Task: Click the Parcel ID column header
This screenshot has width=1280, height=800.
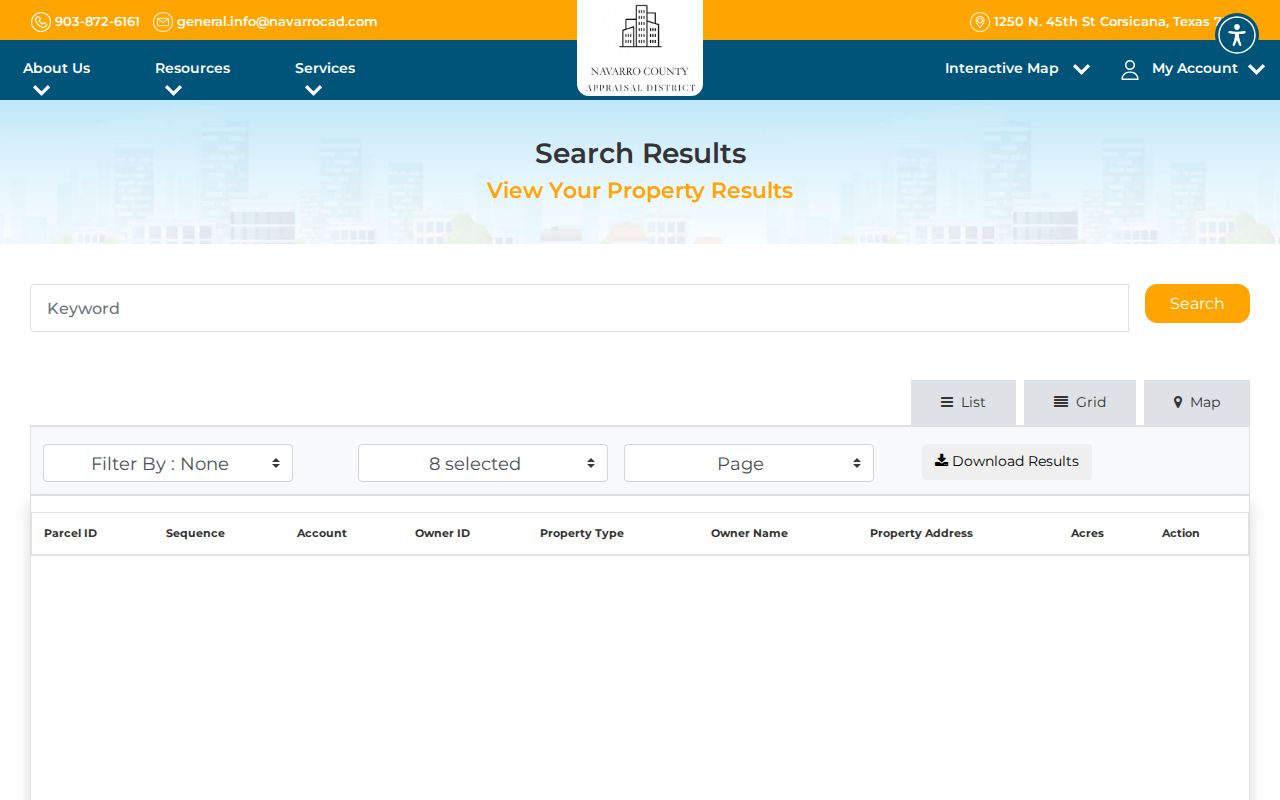Action: coord(70,533)
